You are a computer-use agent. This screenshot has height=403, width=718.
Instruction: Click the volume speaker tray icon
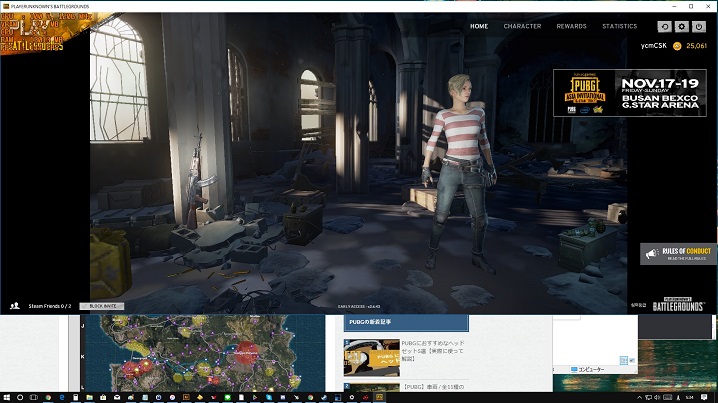coord(657,398)
